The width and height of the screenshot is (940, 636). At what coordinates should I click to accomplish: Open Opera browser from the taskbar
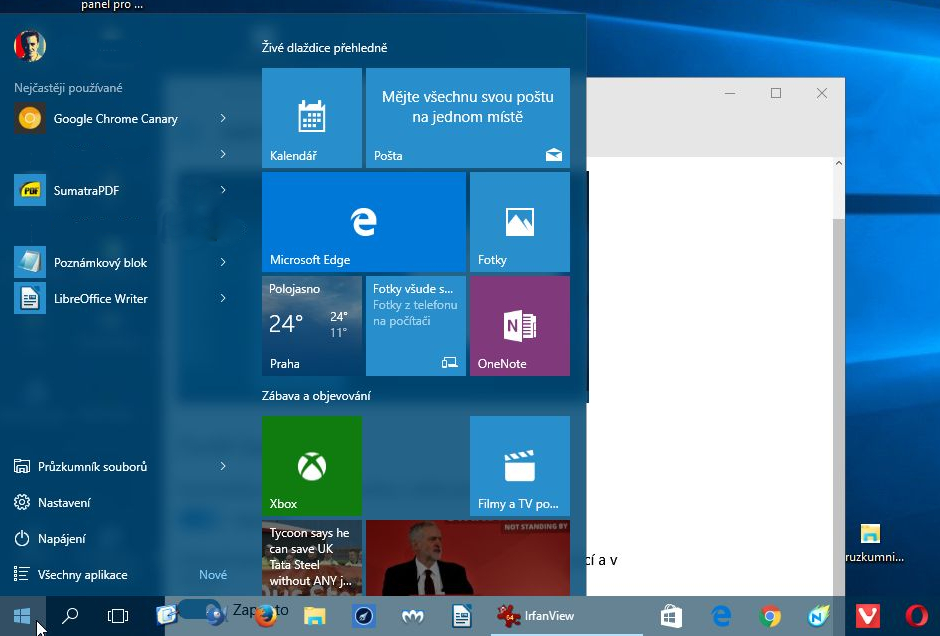[x=916, y=616]
